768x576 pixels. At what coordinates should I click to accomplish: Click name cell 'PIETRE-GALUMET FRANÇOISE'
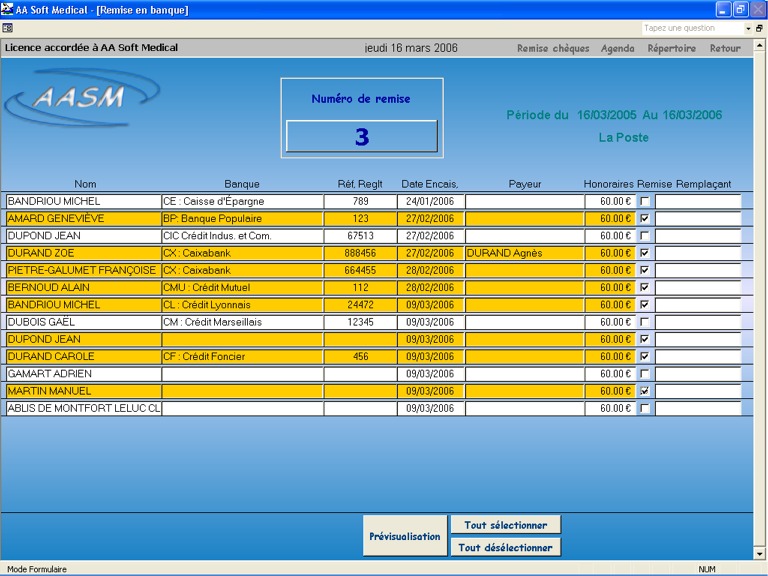tap(84, 270)
